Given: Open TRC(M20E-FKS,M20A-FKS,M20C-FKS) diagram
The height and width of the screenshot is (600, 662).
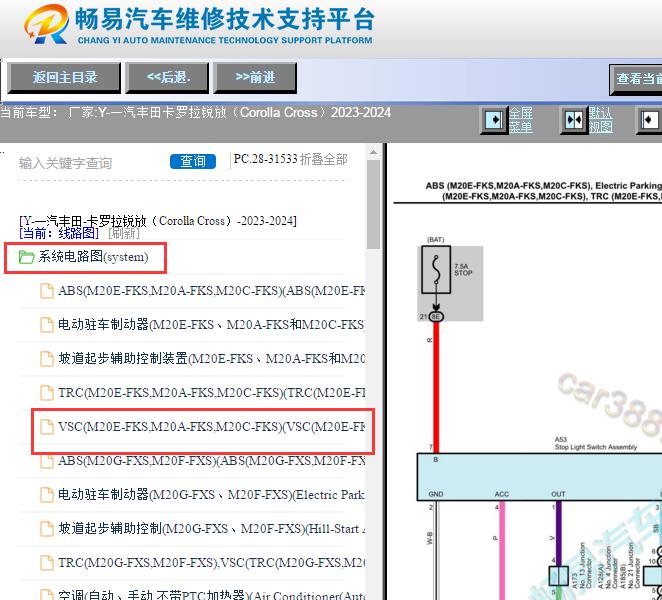Looking at the screenshot, I should pos(211,393).
